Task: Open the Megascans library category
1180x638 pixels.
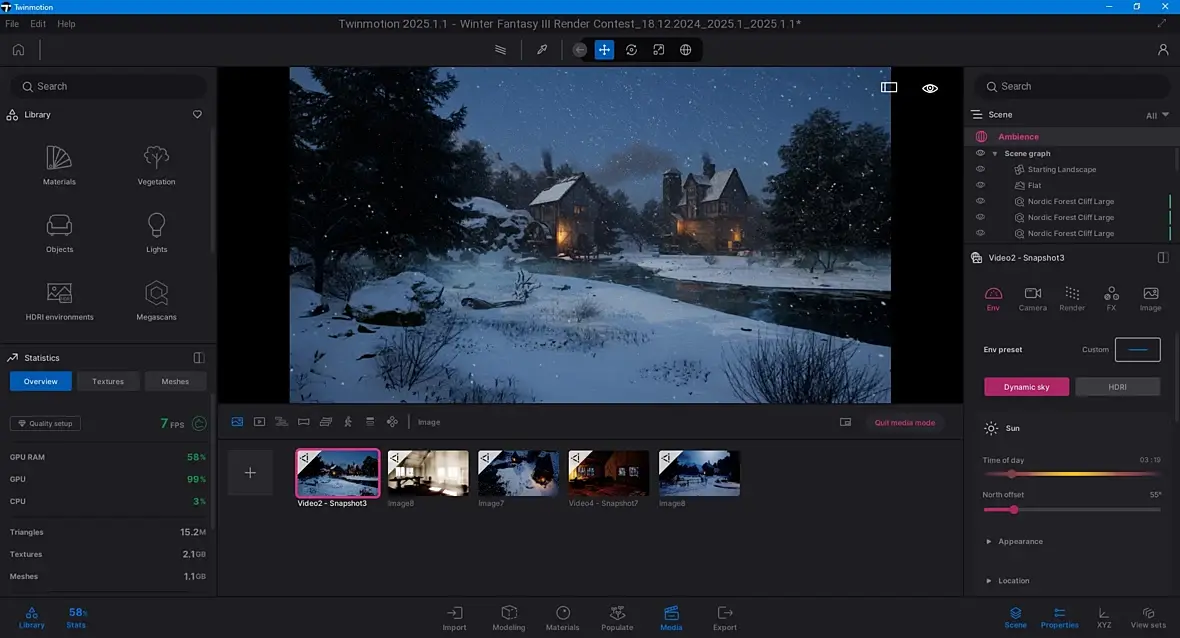Action: tap(156, 300)
